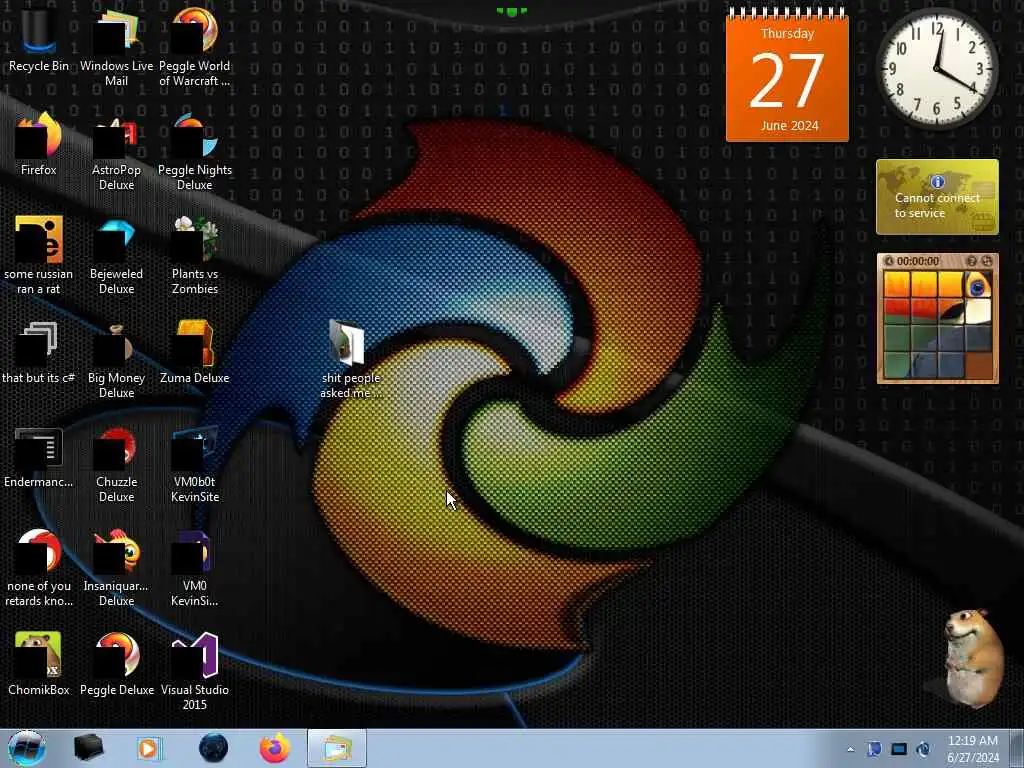
Task: Open the Windows Start menu orb
Action: [26, 748]
